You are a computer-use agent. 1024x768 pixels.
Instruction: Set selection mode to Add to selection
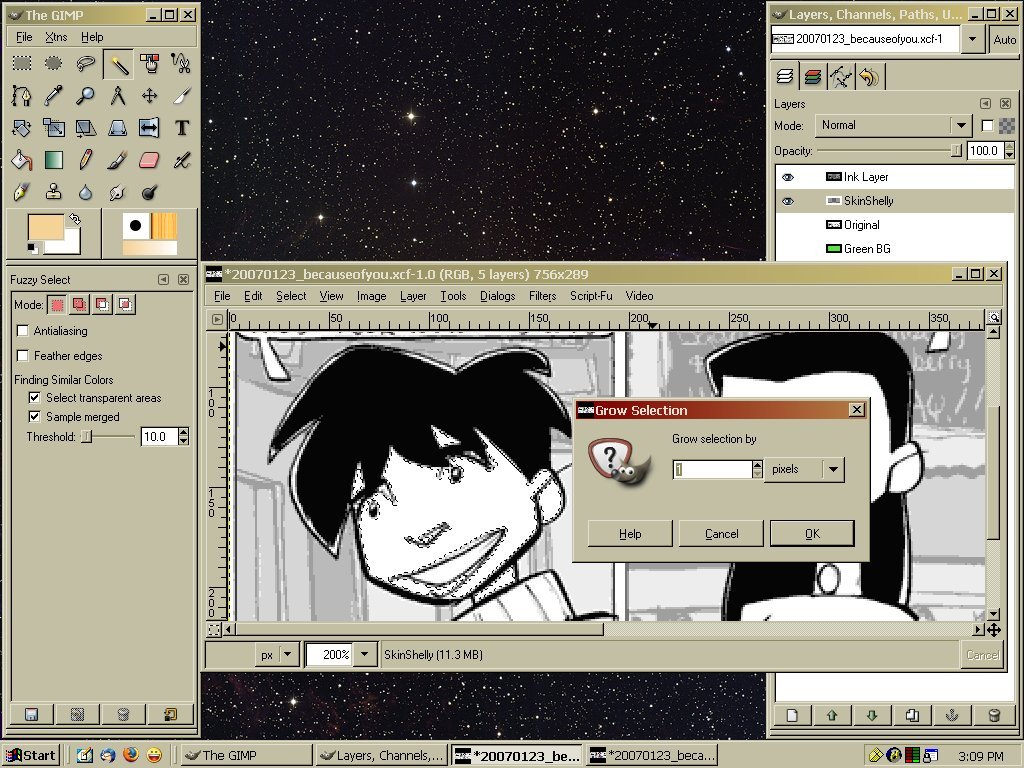click(80, 304)
